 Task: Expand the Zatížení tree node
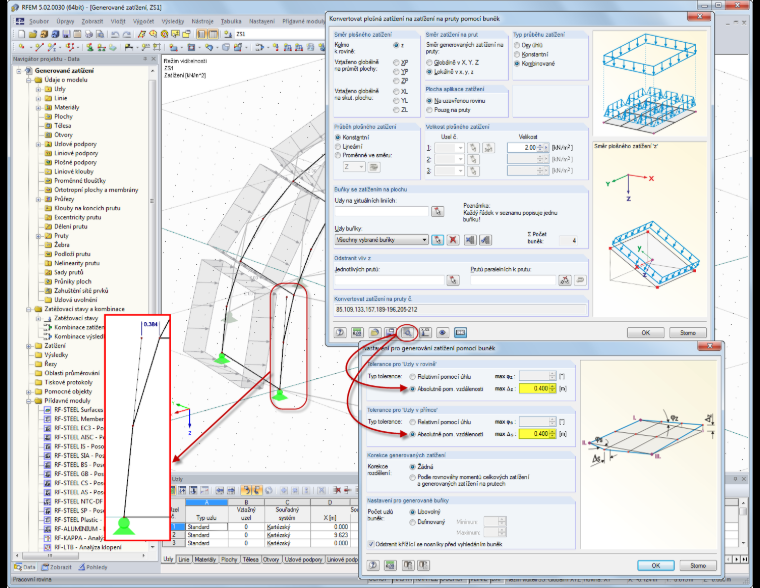coord(29,346)
